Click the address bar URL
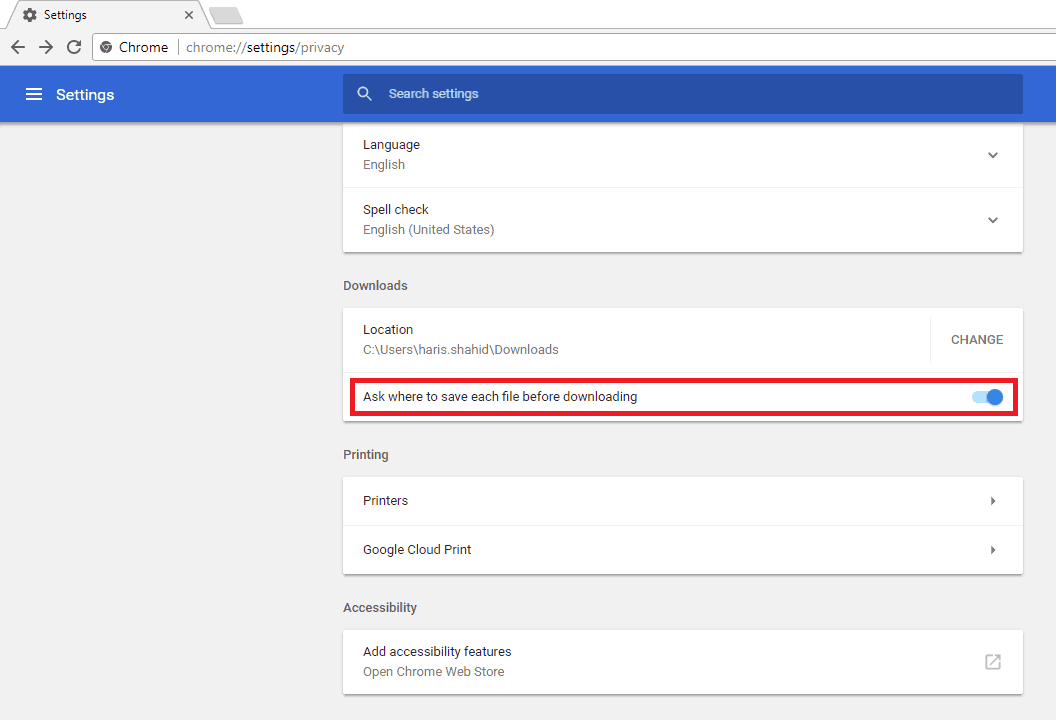The height and width of the screenshot is (720, 1056). click(264, 46)
